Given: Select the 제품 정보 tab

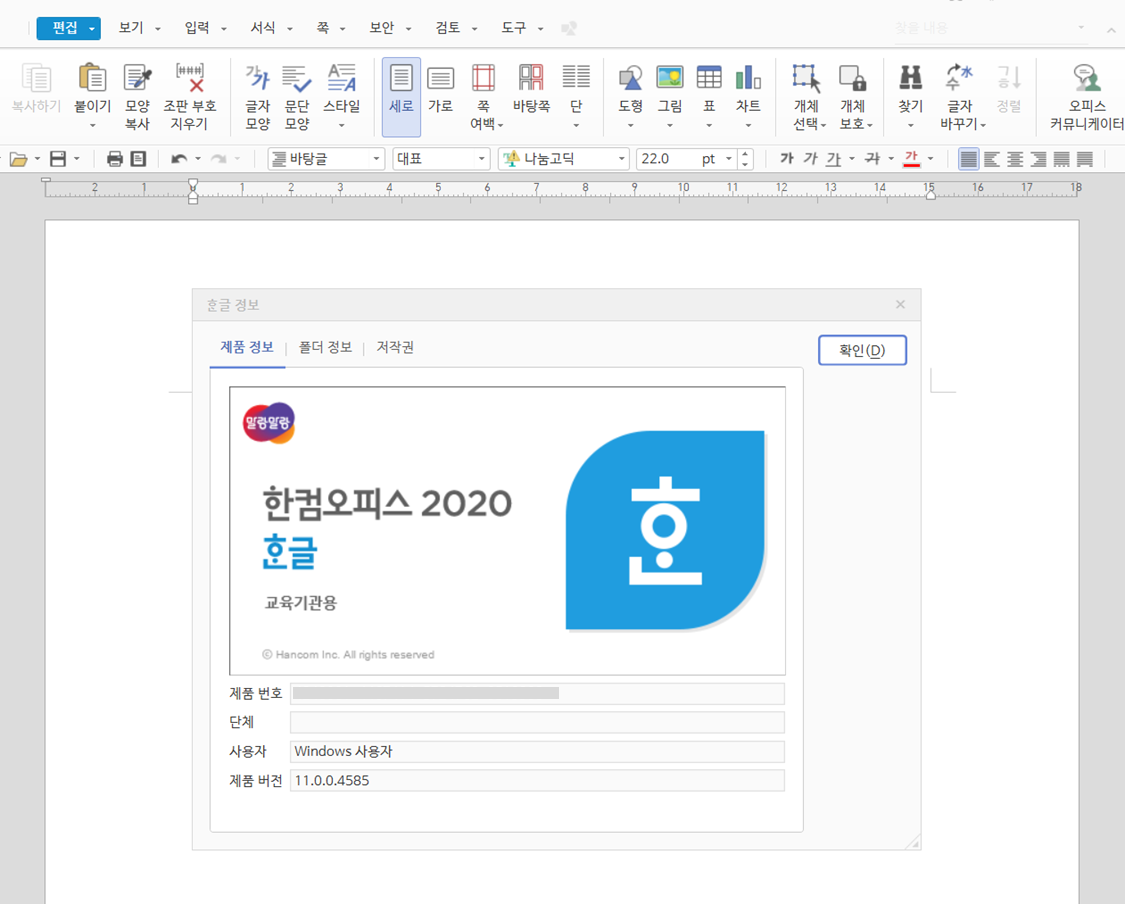Looking at the screenshot, I should pos(247,347).
